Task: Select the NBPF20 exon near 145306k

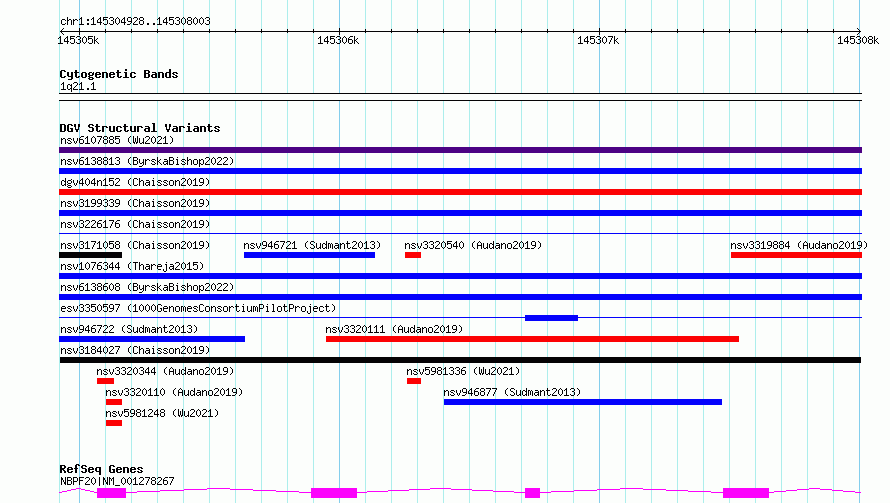Action: (x=334, y=493)
